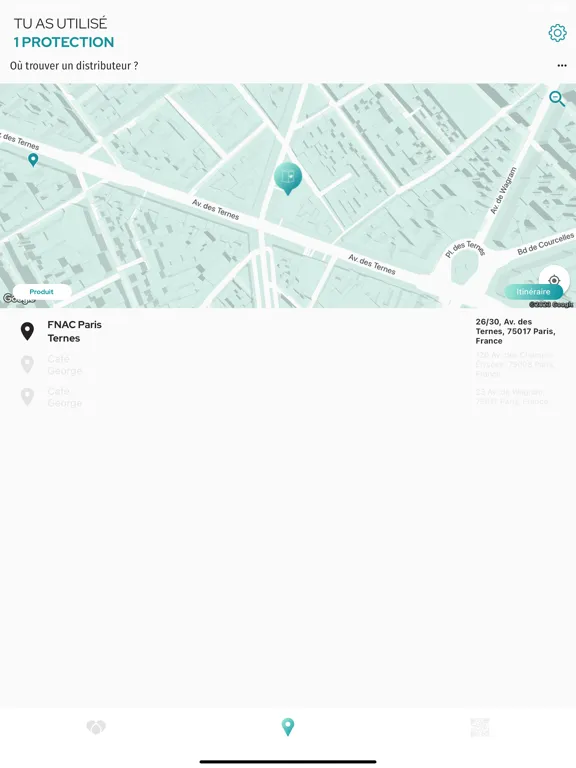Screen dimensions: 576x768
Task: Click the black pin icon beside FNAC Paris Ternes
Action: click(x=27, y=332)
